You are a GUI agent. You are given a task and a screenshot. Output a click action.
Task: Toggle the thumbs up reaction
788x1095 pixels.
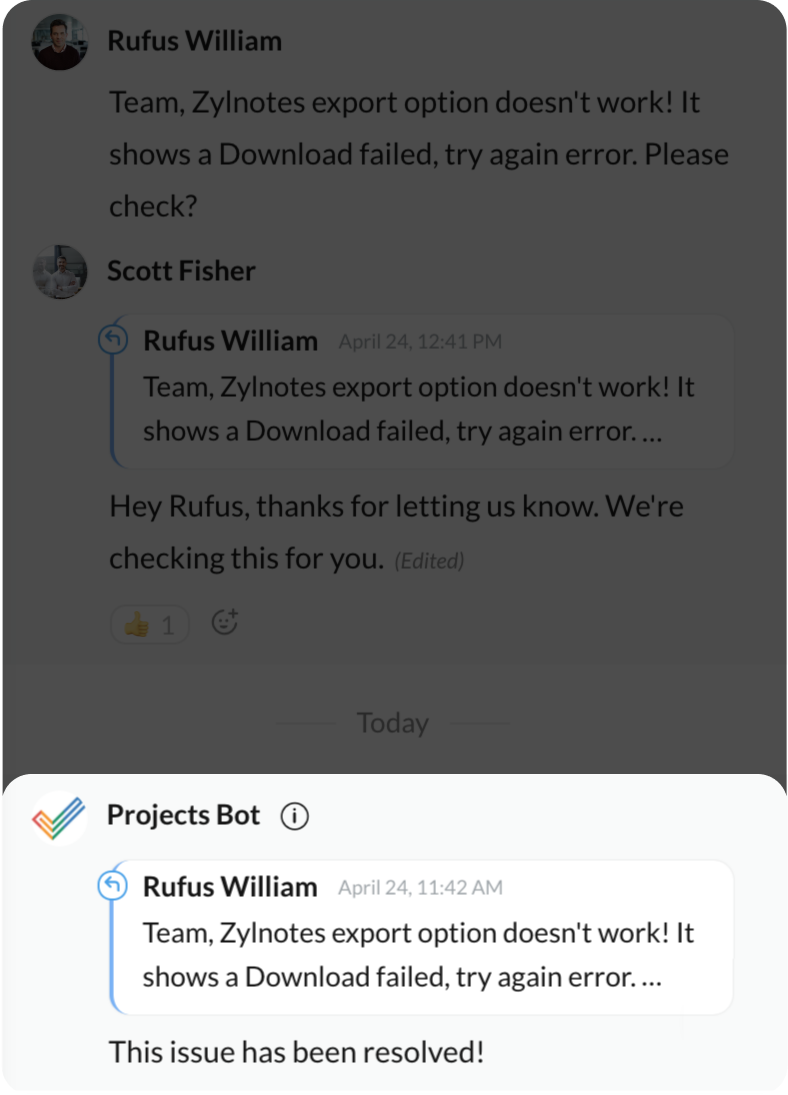[x=149, y=625]
